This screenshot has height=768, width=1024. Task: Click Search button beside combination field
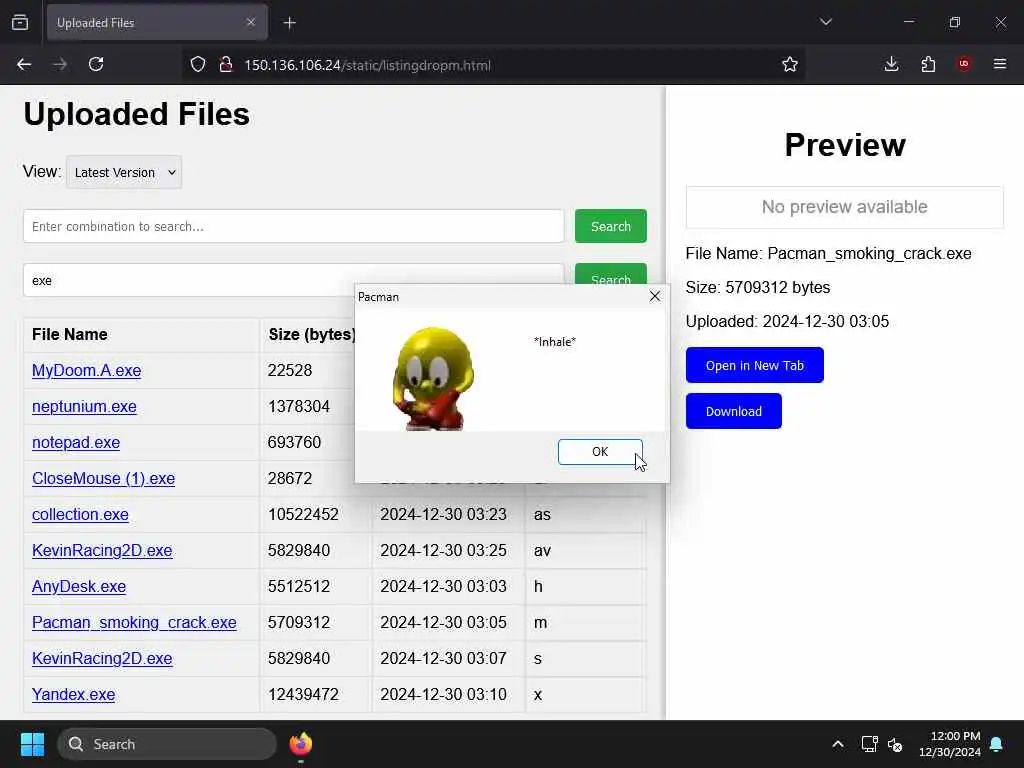(611, 226)
